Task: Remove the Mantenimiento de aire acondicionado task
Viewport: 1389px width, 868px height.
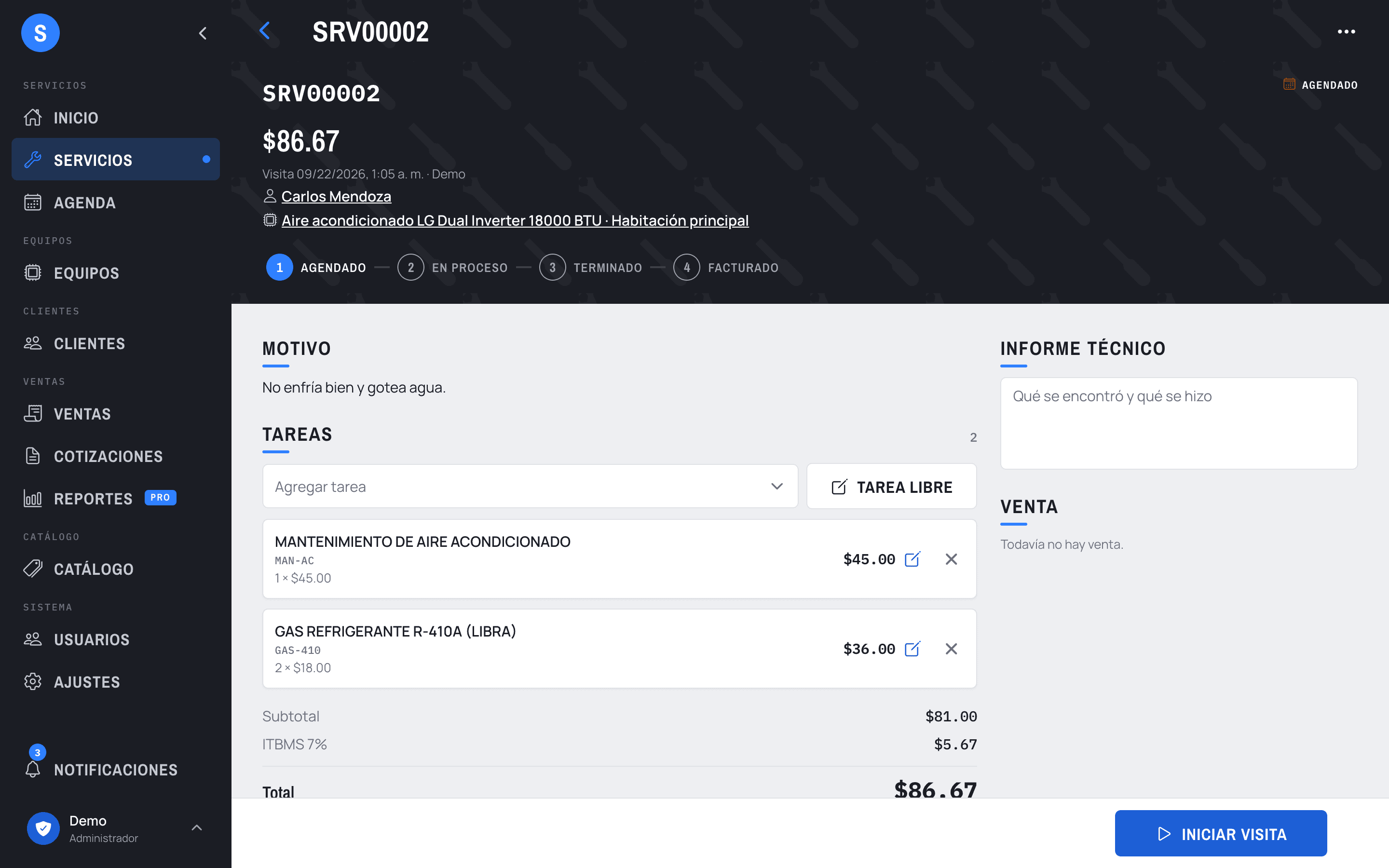Action: (x=951, y=559)
